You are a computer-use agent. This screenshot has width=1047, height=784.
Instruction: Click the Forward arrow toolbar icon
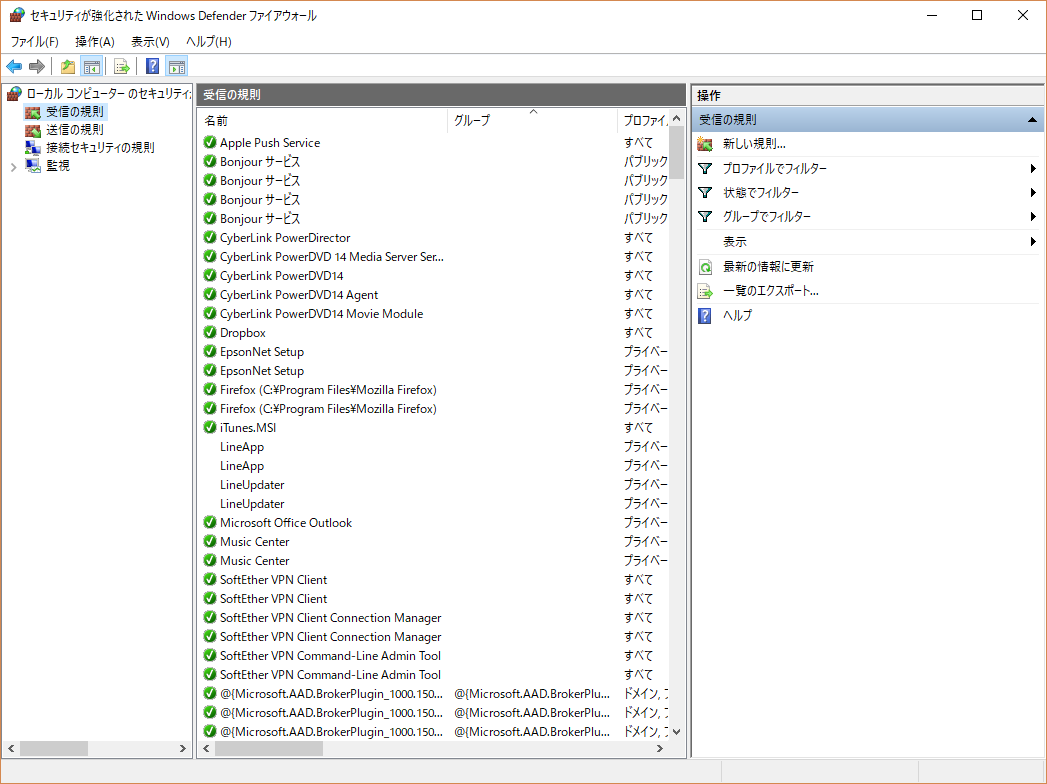coord(37,66)
